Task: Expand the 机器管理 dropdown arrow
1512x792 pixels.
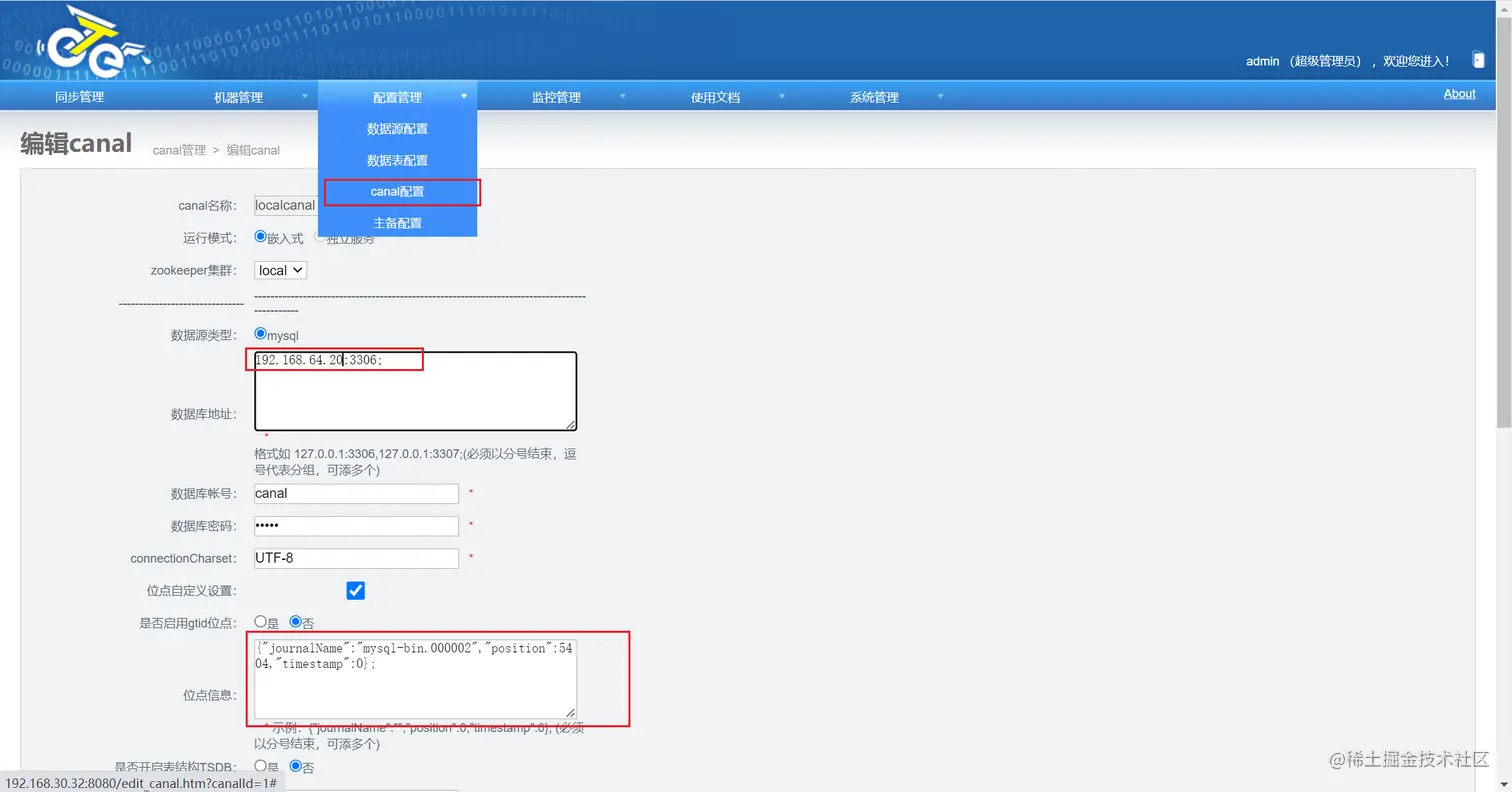Action: tap(305, 97)
